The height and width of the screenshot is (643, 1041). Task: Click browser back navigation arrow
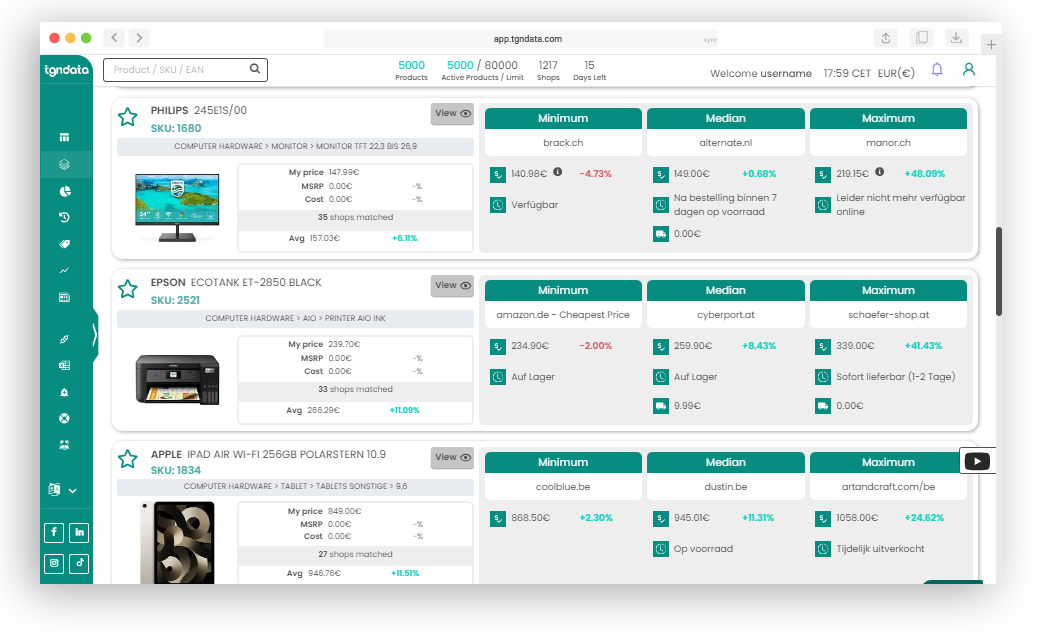[x=114, y=38]
